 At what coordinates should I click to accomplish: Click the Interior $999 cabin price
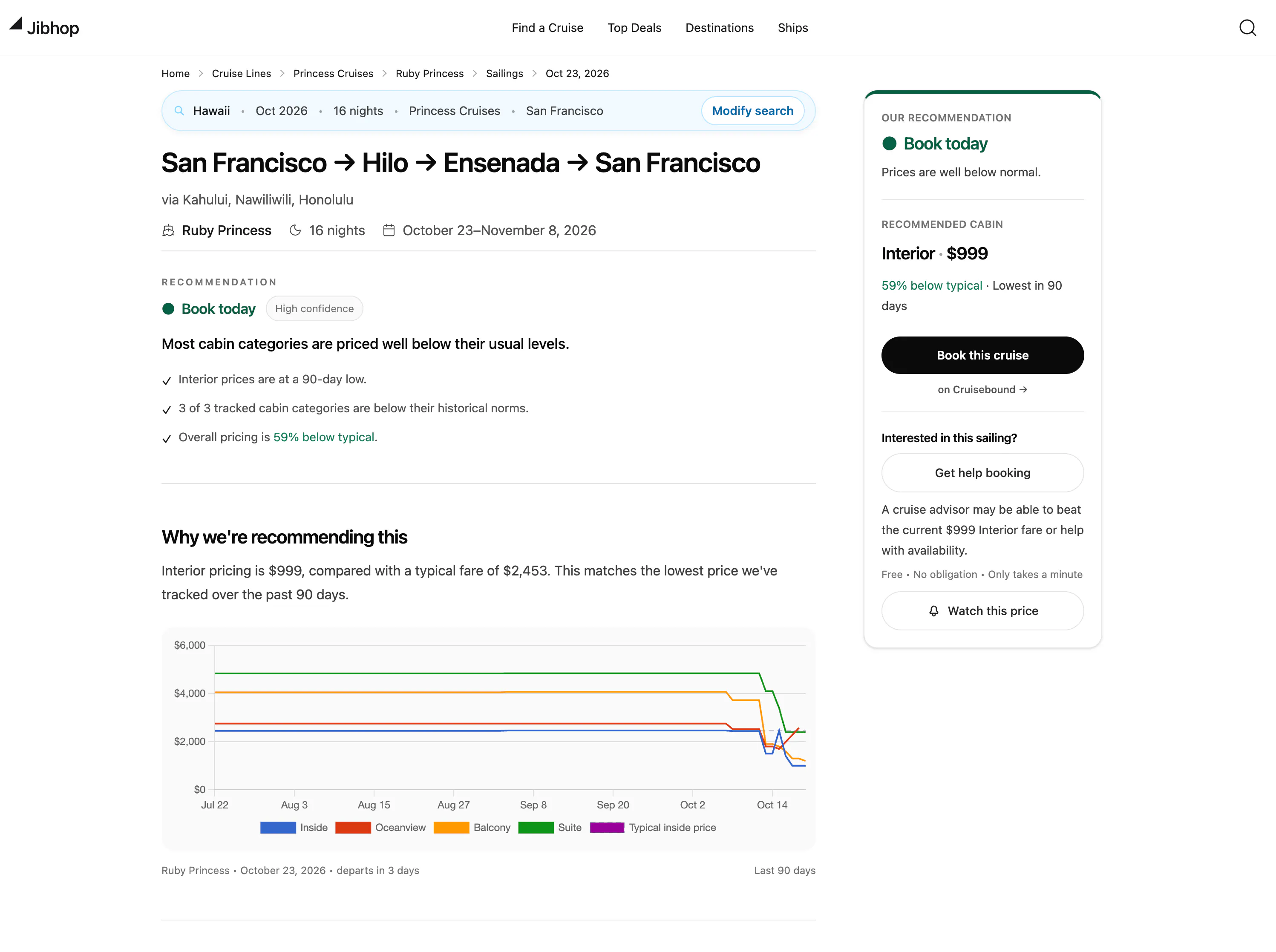coord(934,253)
